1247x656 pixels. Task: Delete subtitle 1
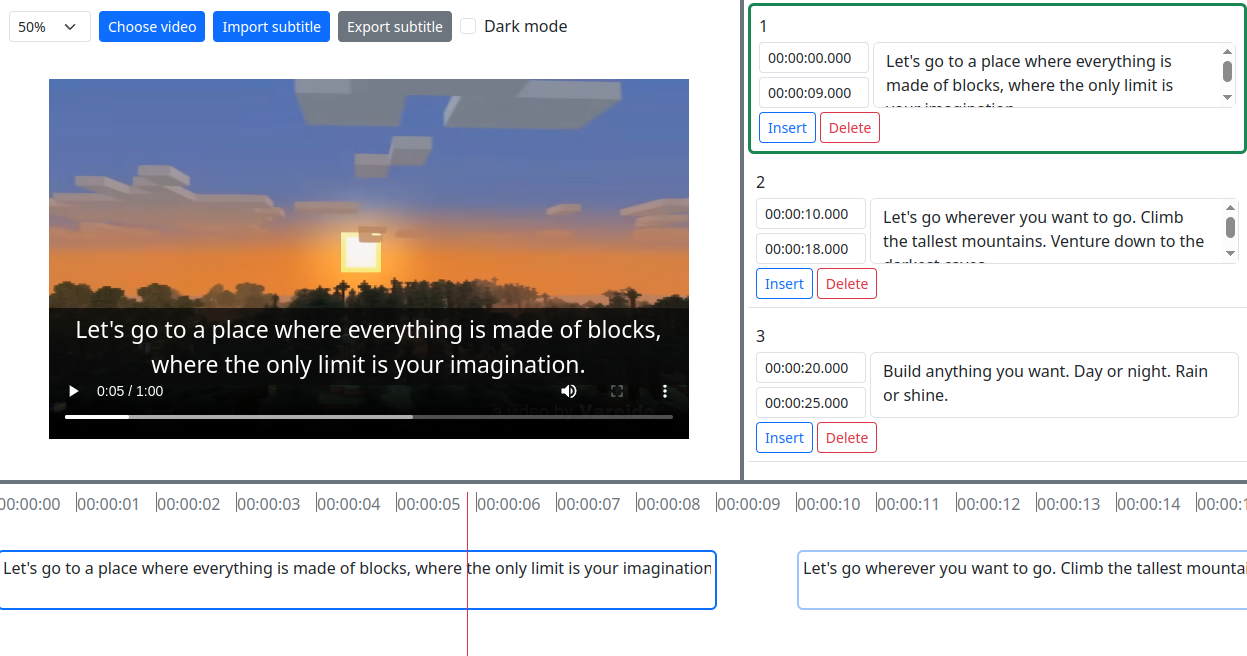coord(850,128)
